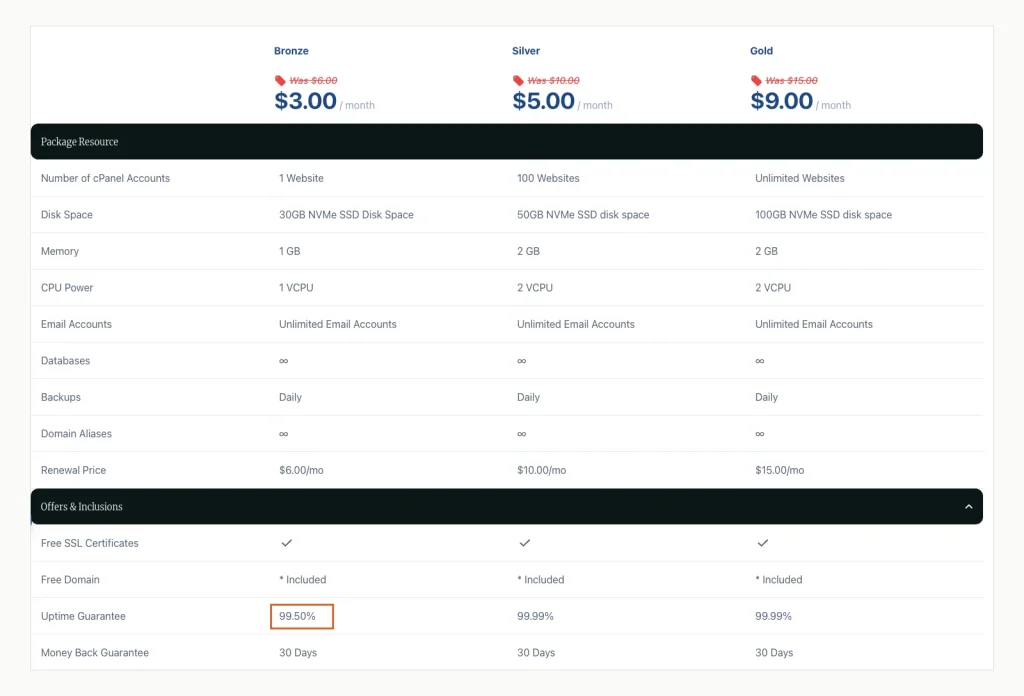Click the Package Resource section header label
The height and width of the screenshot is (696, 1024).
[x=80, y=142]
